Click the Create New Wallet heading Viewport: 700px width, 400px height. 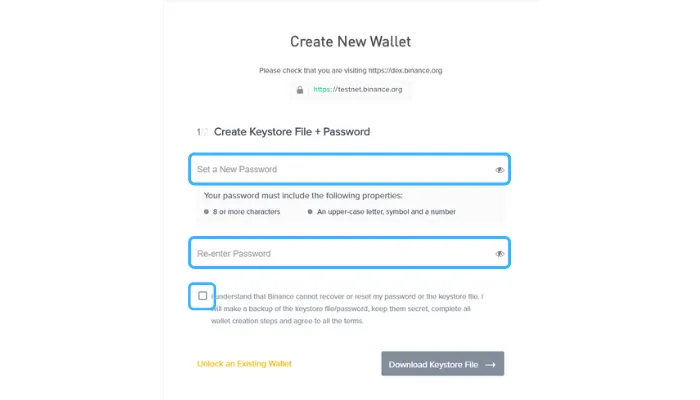point(350,42)
